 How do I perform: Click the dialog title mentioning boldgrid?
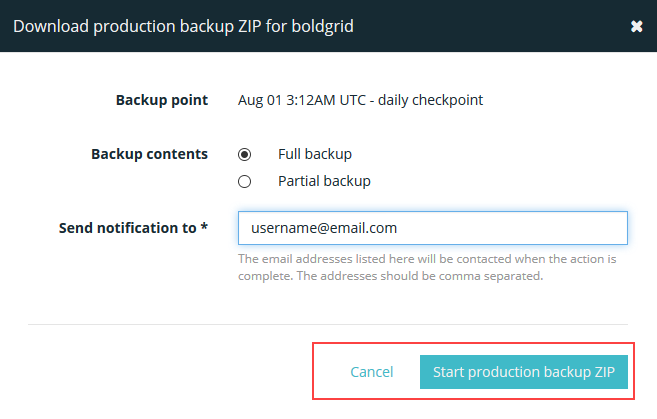[x=182, y=26]
